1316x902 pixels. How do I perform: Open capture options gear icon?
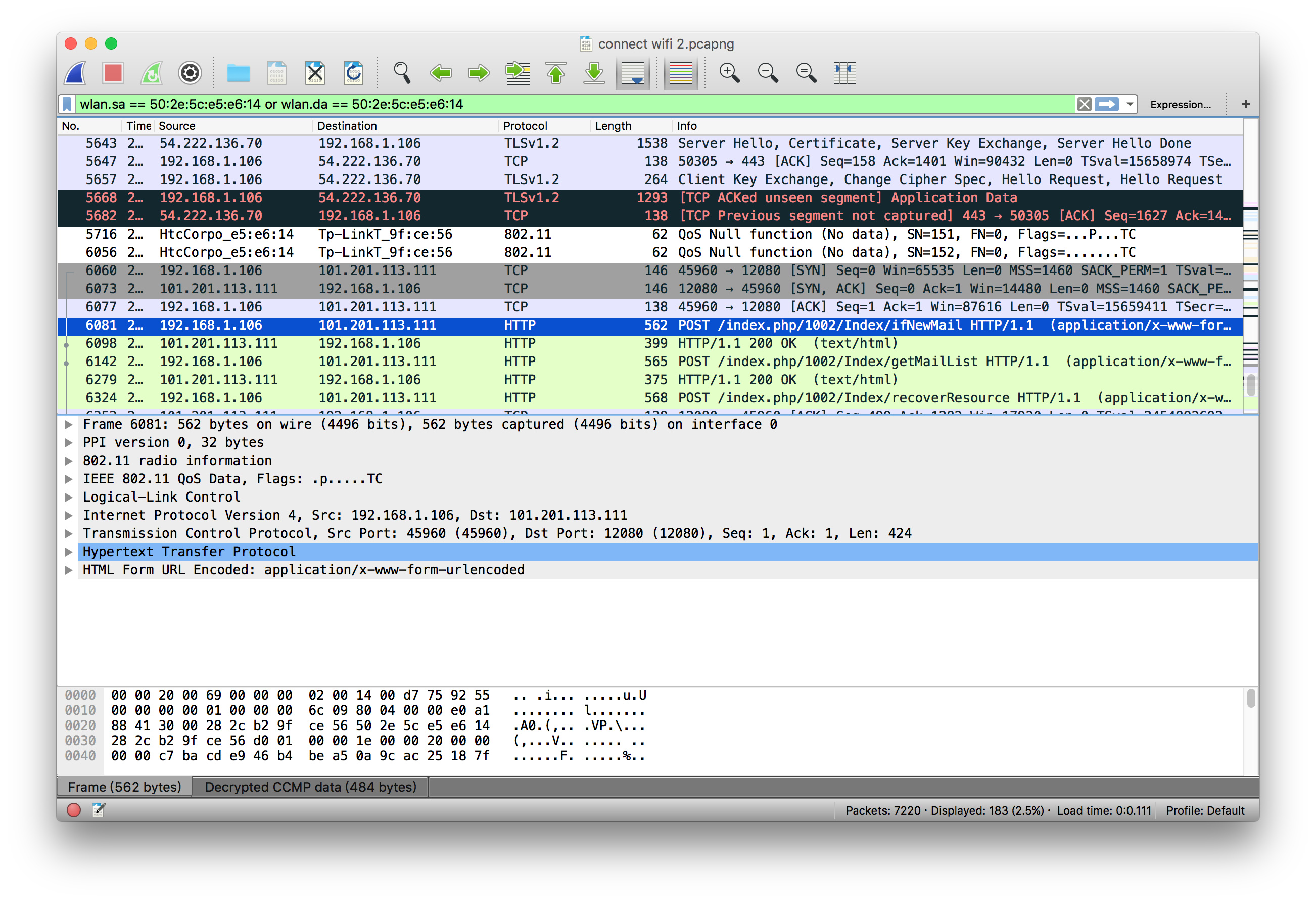(x=190, y=73)
